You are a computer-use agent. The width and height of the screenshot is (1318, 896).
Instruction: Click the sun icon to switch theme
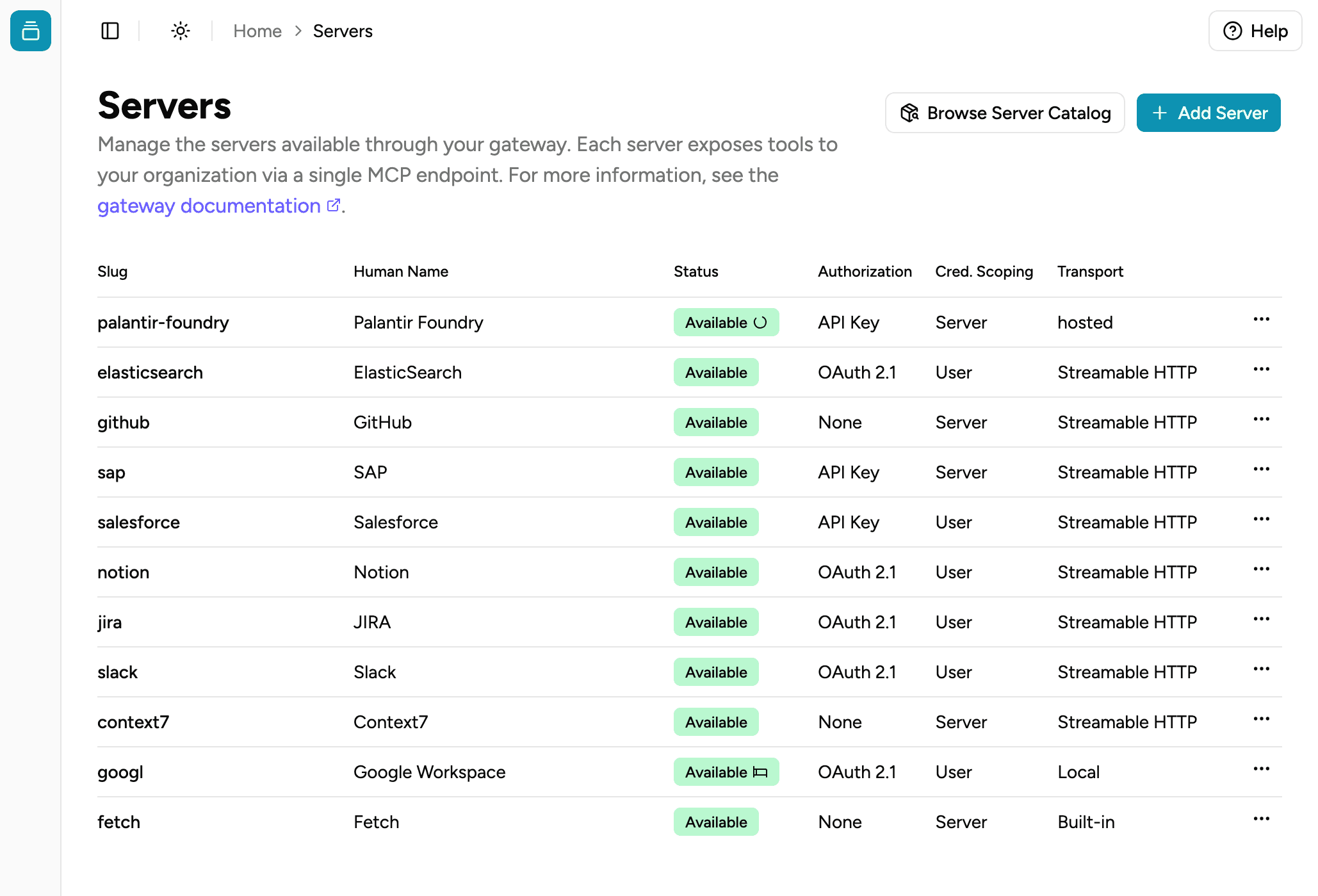[x=180, y=30]
